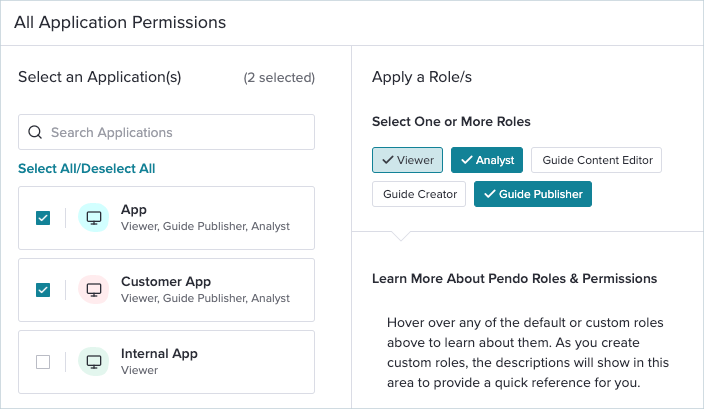Check the Internal App checkbox
Image resolution: width=704 pixels, height=409 pixels.
point(43,362)
